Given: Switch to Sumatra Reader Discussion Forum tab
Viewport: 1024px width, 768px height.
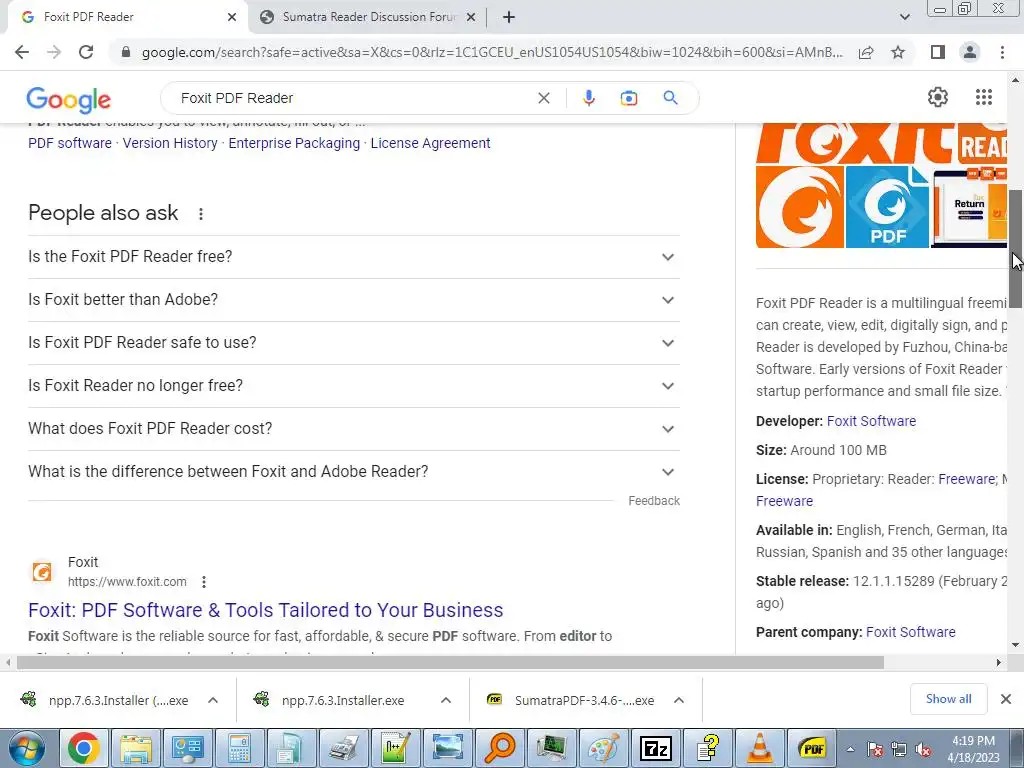Looking at the screenshot, I should (x=369, y=17).
